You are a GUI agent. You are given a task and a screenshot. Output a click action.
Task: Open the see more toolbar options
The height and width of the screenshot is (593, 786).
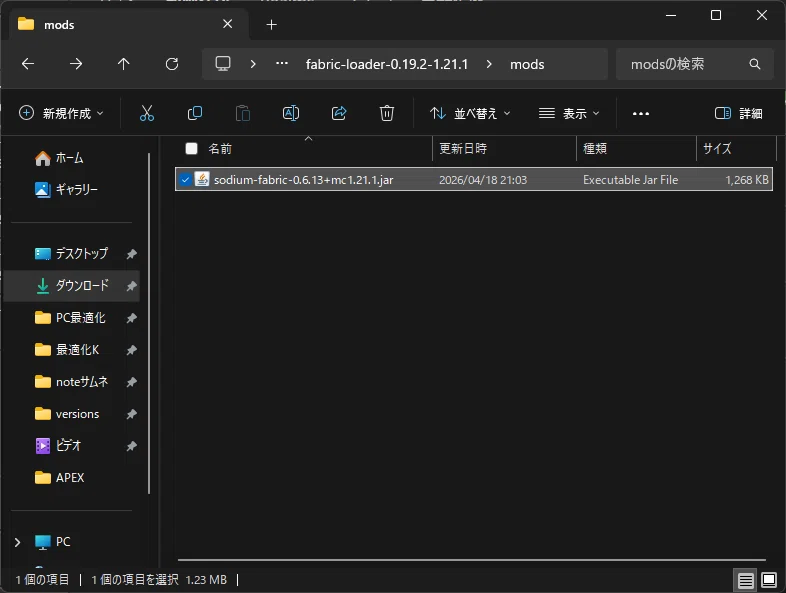tap(641, 114)
